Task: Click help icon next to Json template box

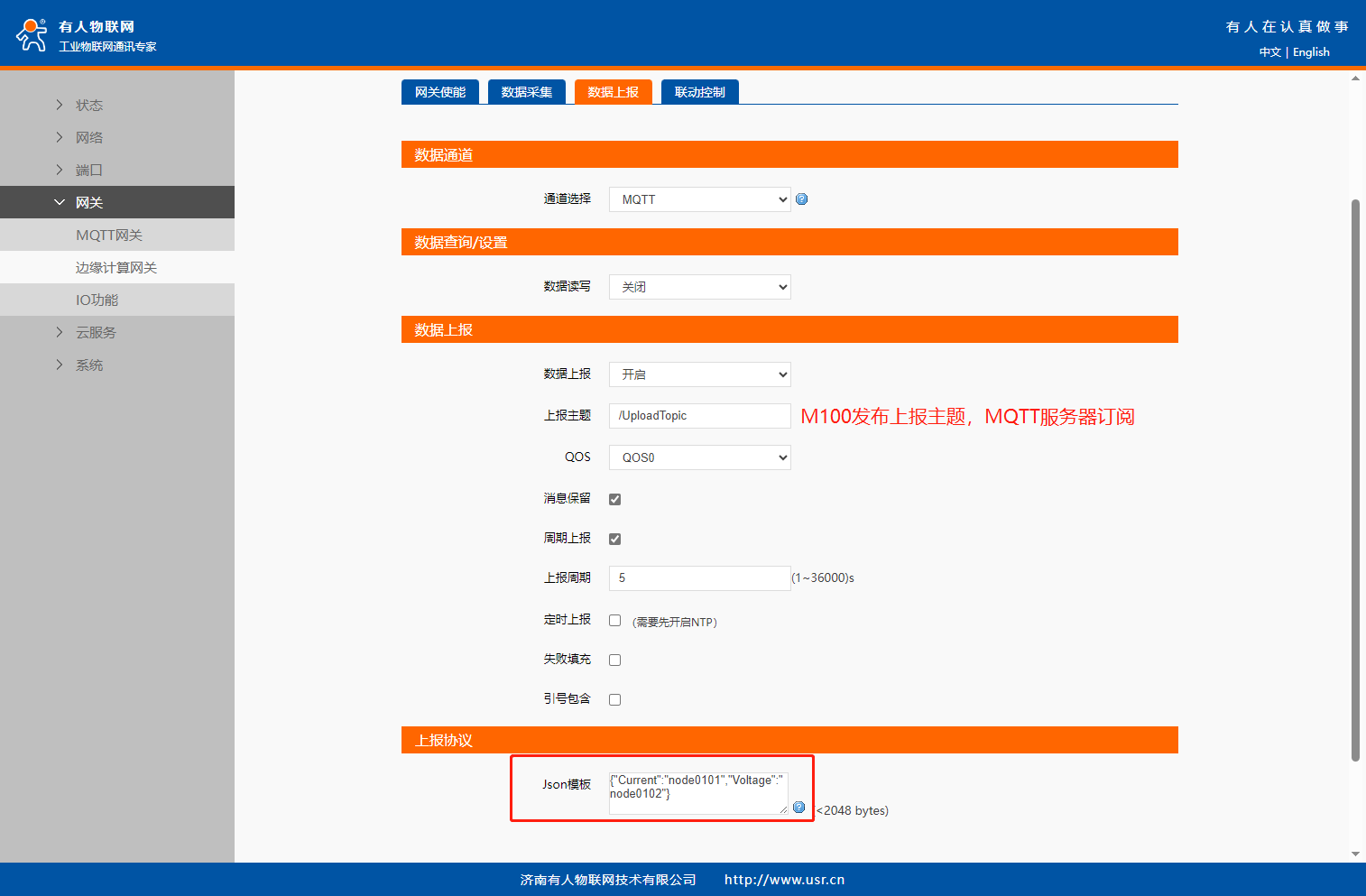Action: point(798,807)
